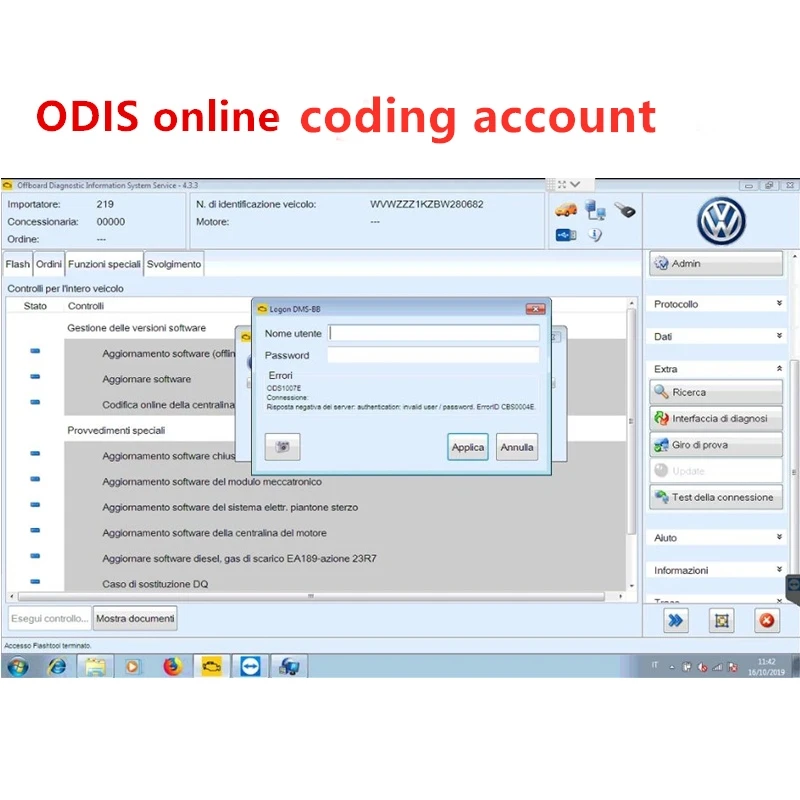The height and width of the screenshot is (800, 800).
Task: Expand the Protocollo section
Action: coord(716,304)
